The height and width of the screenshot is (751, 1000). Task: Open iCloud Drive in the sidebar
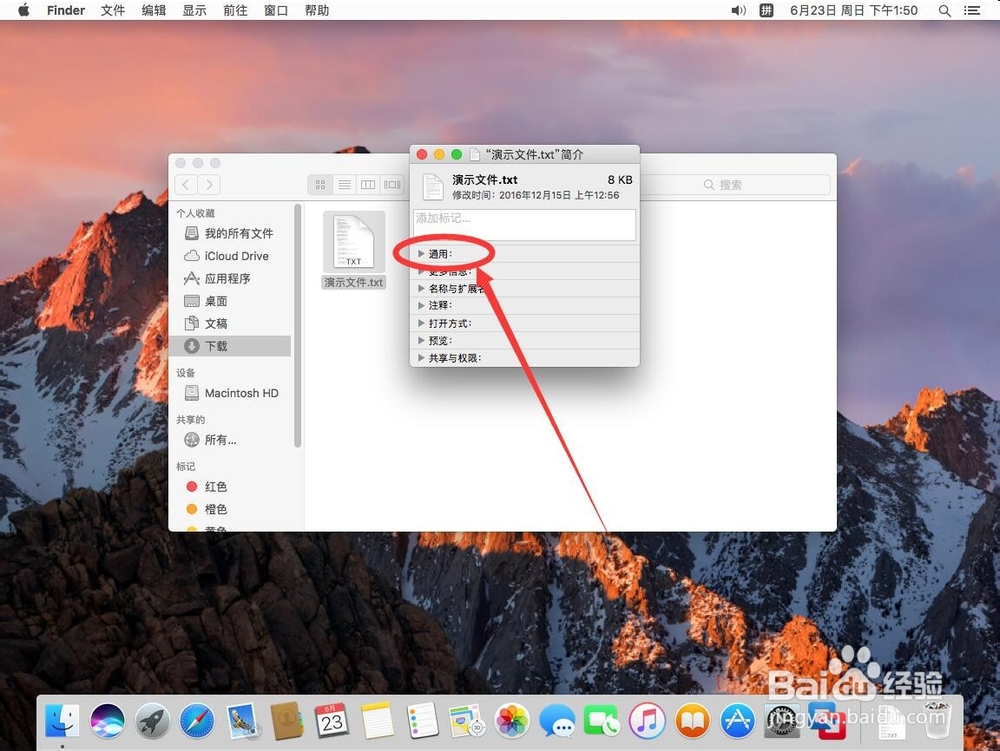tap(230, 256)
